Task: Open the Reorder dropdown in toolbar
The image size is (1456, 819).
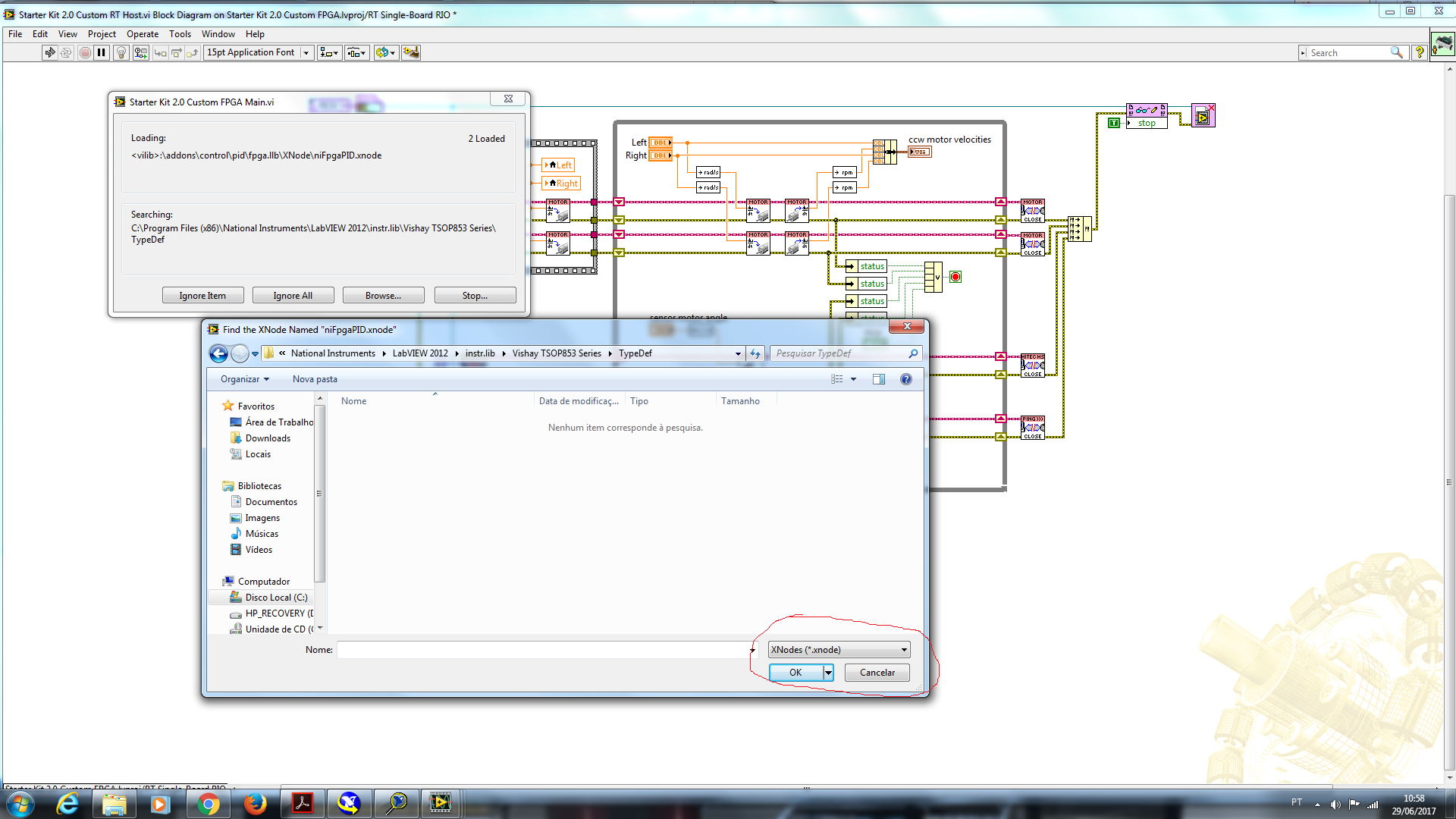Action: coord(385,52)
